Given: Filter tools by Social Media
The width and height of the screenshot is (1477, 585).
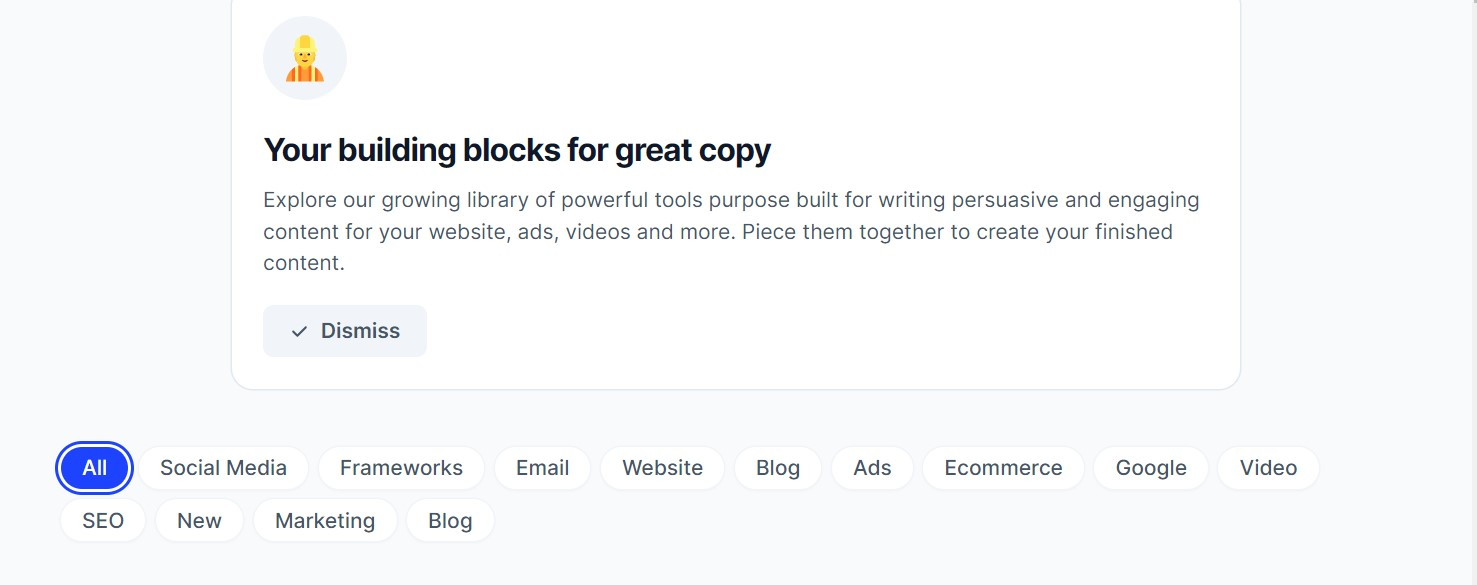Looking at the screenshot, I should click(x=223, y=468).
